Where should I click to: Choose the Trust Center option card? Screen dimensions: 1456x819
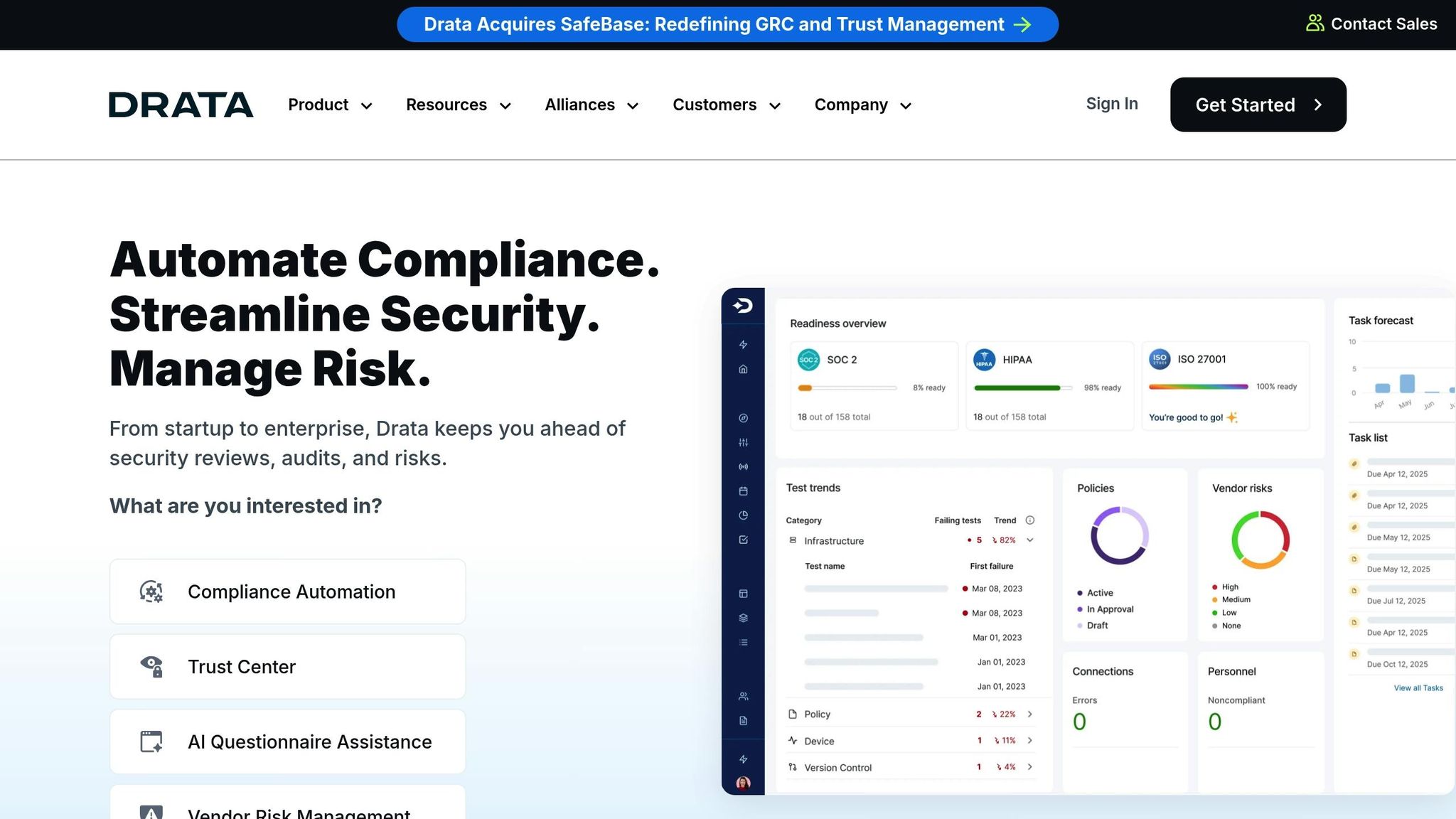click(287, 667)
